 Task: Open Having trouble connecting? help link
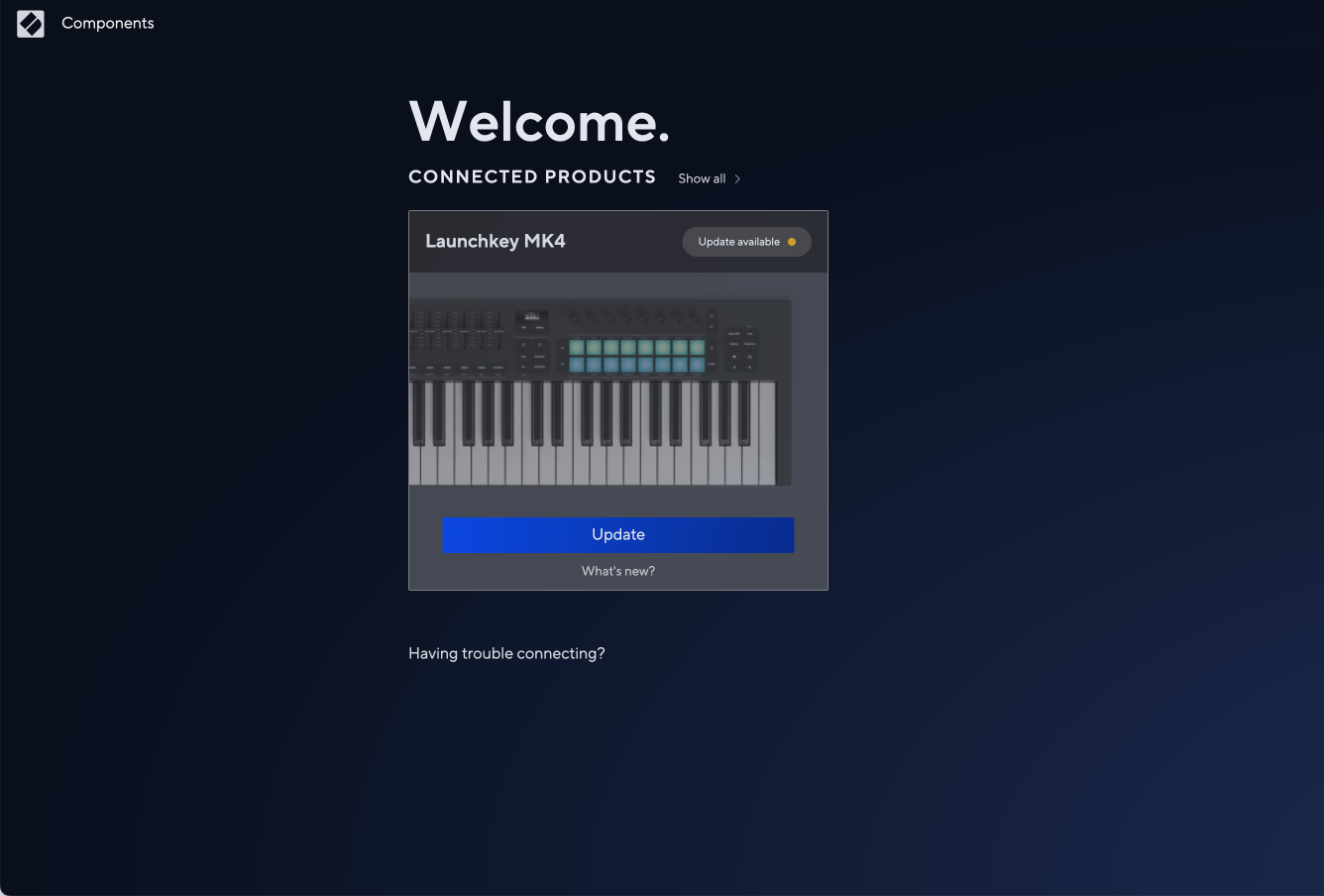[x=506, y=653]
